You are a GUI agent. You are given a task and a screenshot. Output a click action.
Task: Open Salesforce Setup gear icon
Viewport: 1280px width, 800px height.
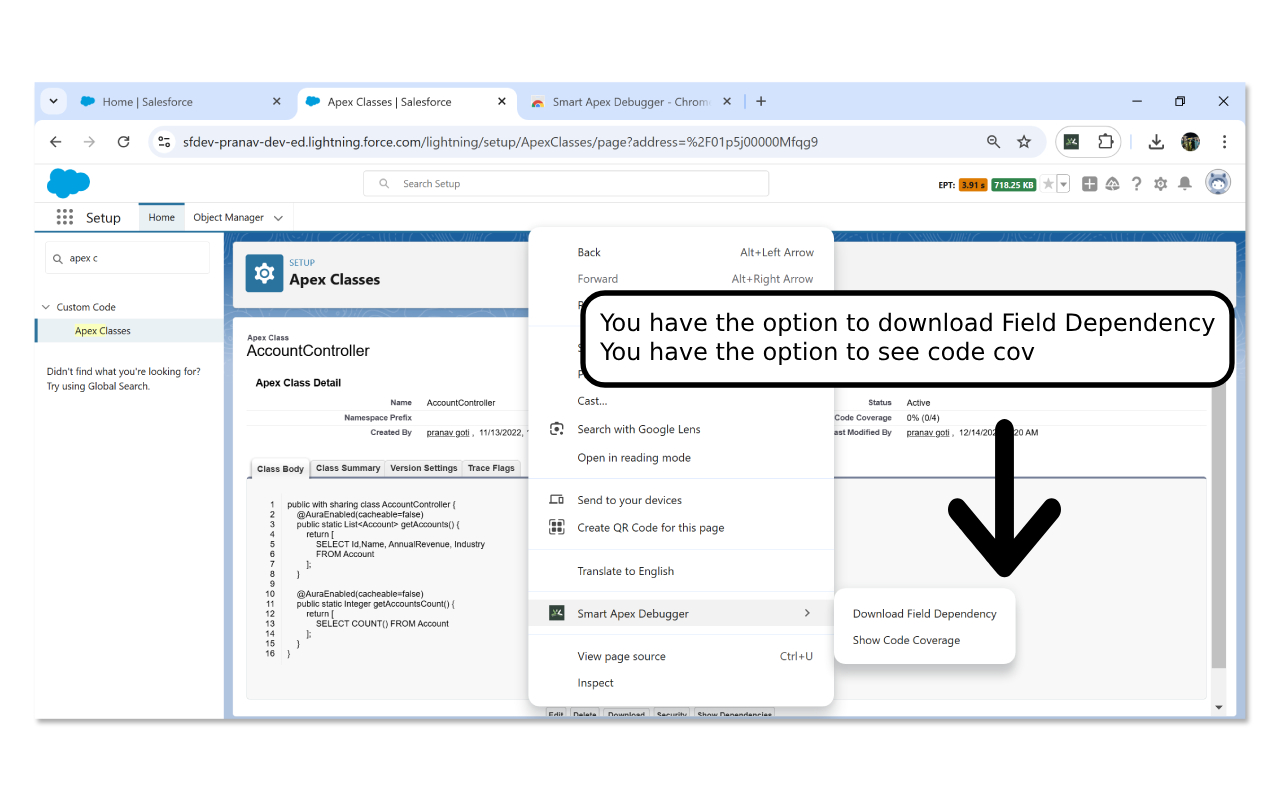(x=1160, y=182)
